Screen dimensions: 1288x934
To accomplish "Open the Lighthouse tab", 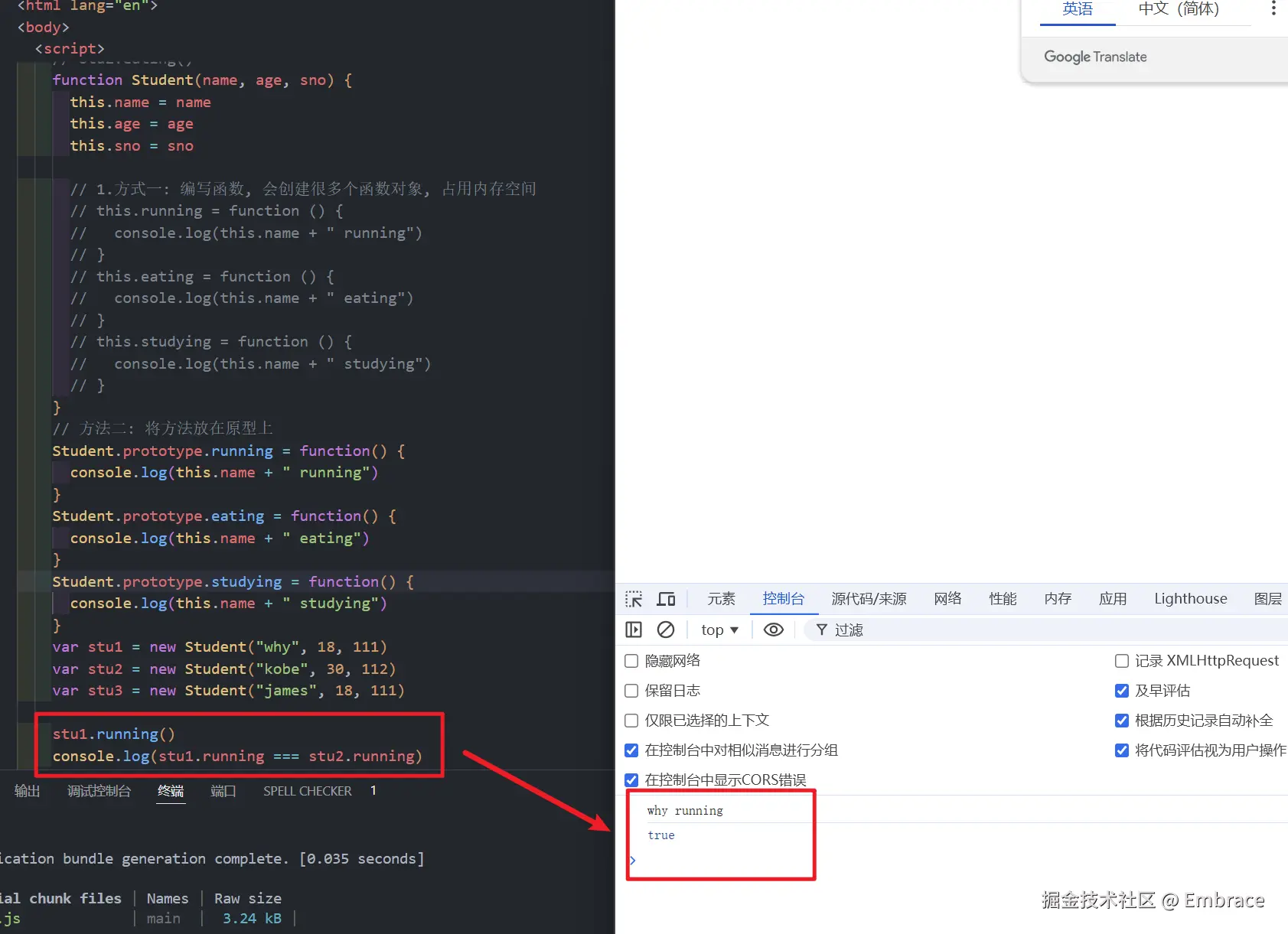I will pyautogui.click(x=1190, y=599).
